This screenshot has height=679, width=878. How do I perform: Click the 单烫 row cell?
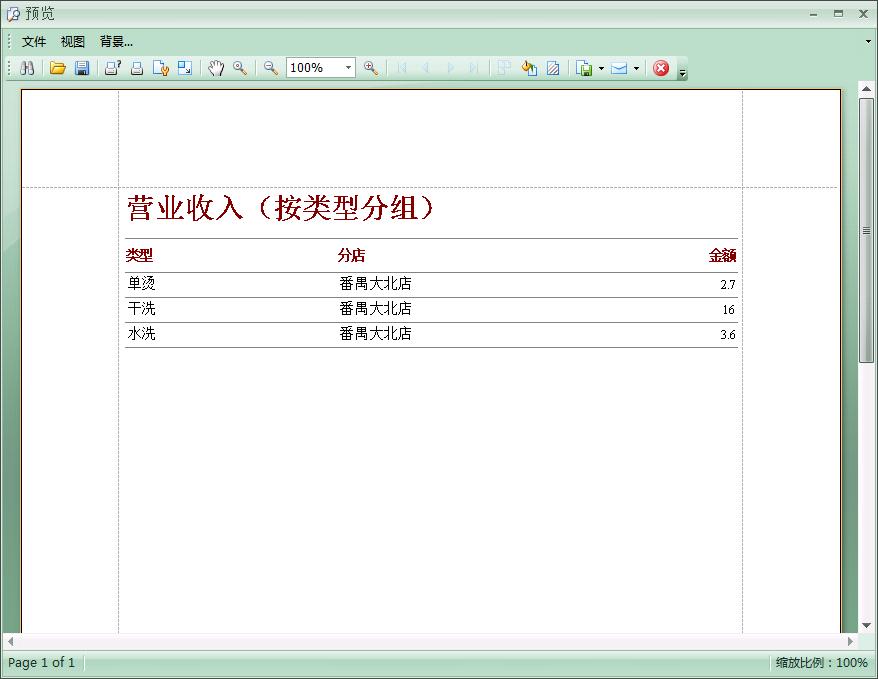tap(141, 283)
